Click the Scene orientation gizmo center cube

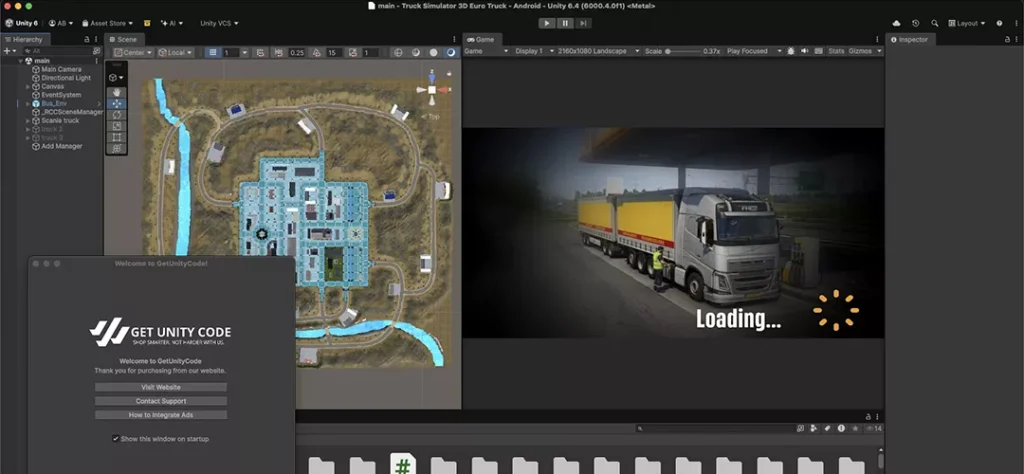[x=432, y=89]
